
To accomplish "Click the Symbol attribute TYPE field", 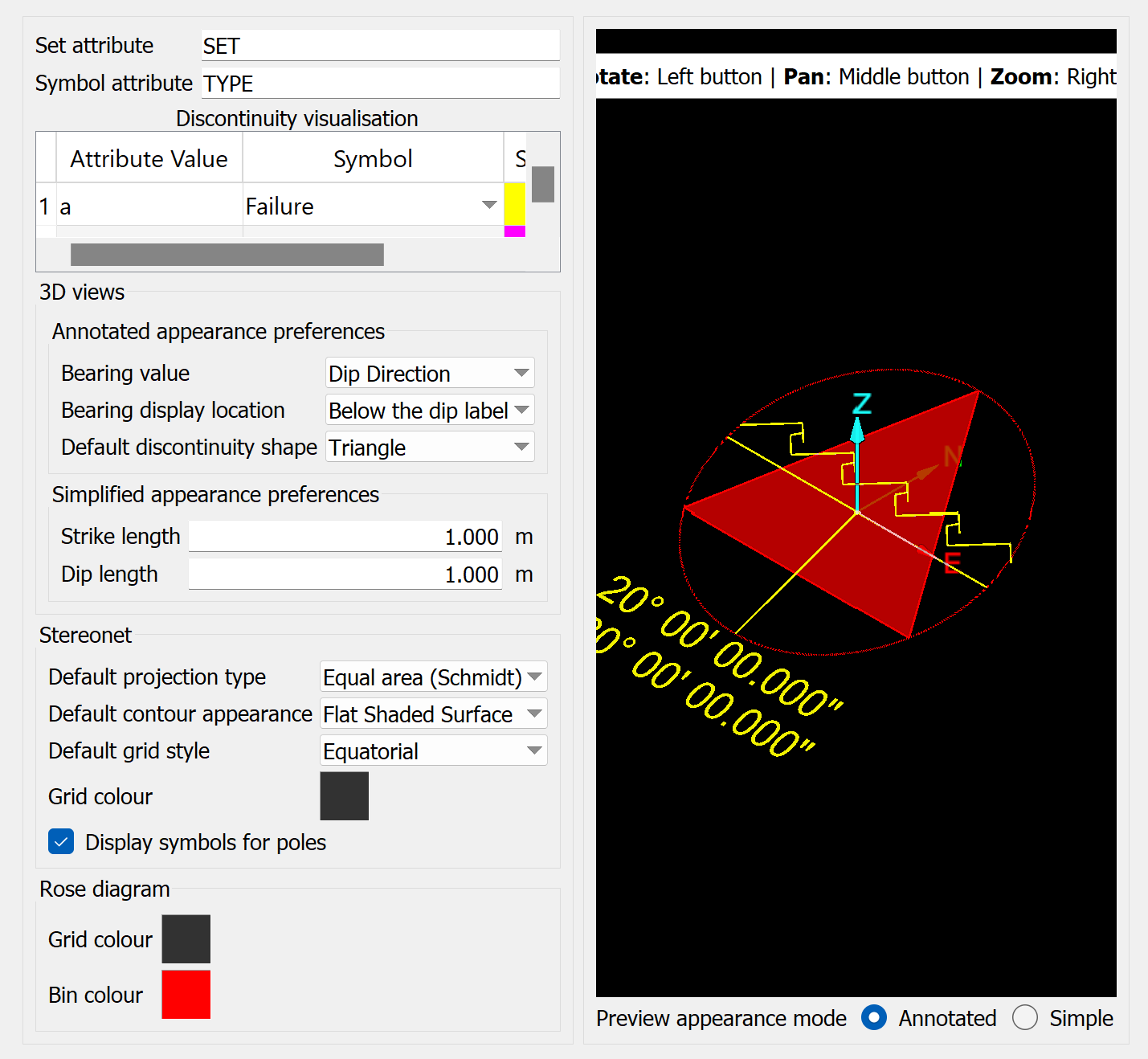I will pyautogui.click(x=379, y=84).
